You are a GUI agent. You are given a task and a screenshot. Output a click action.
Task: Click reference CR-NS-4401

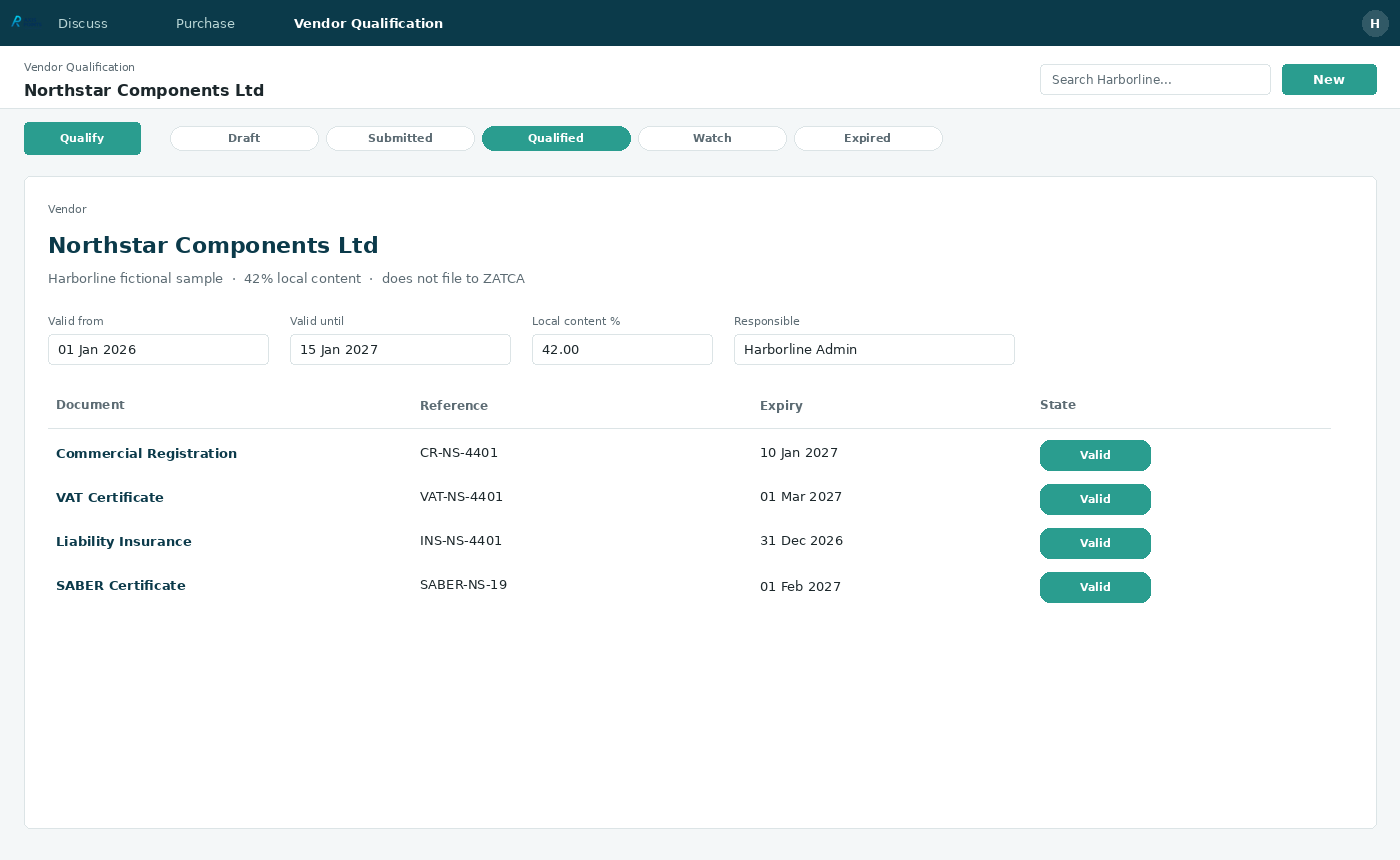coord(459,453)
